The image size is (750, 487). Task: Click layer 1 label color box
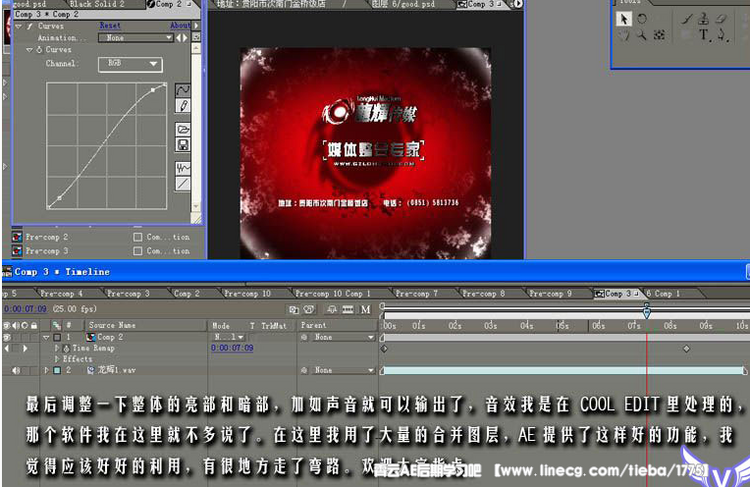(x=57, y=337)
